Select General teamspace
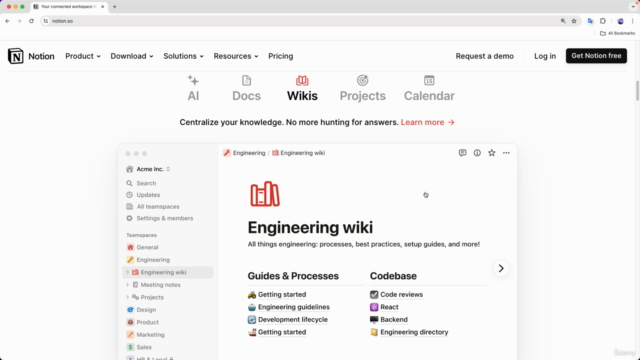The height and width of the screenshot is (360, 640). (142, 247)
